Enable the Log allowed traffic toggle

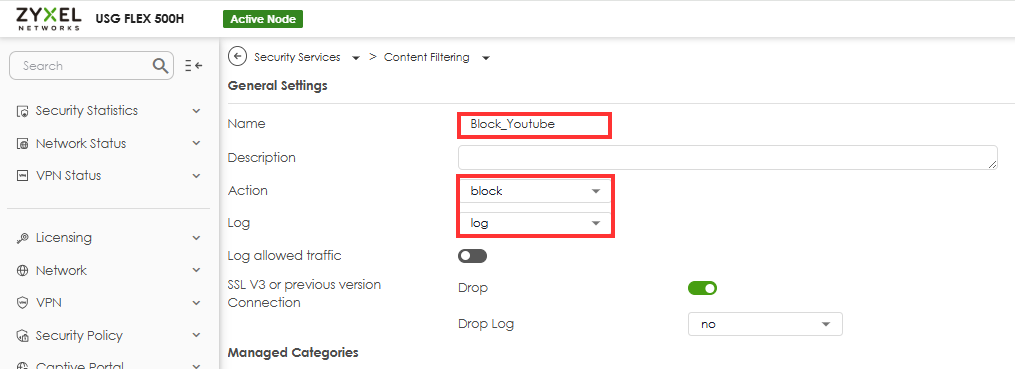tap(472, 256)
